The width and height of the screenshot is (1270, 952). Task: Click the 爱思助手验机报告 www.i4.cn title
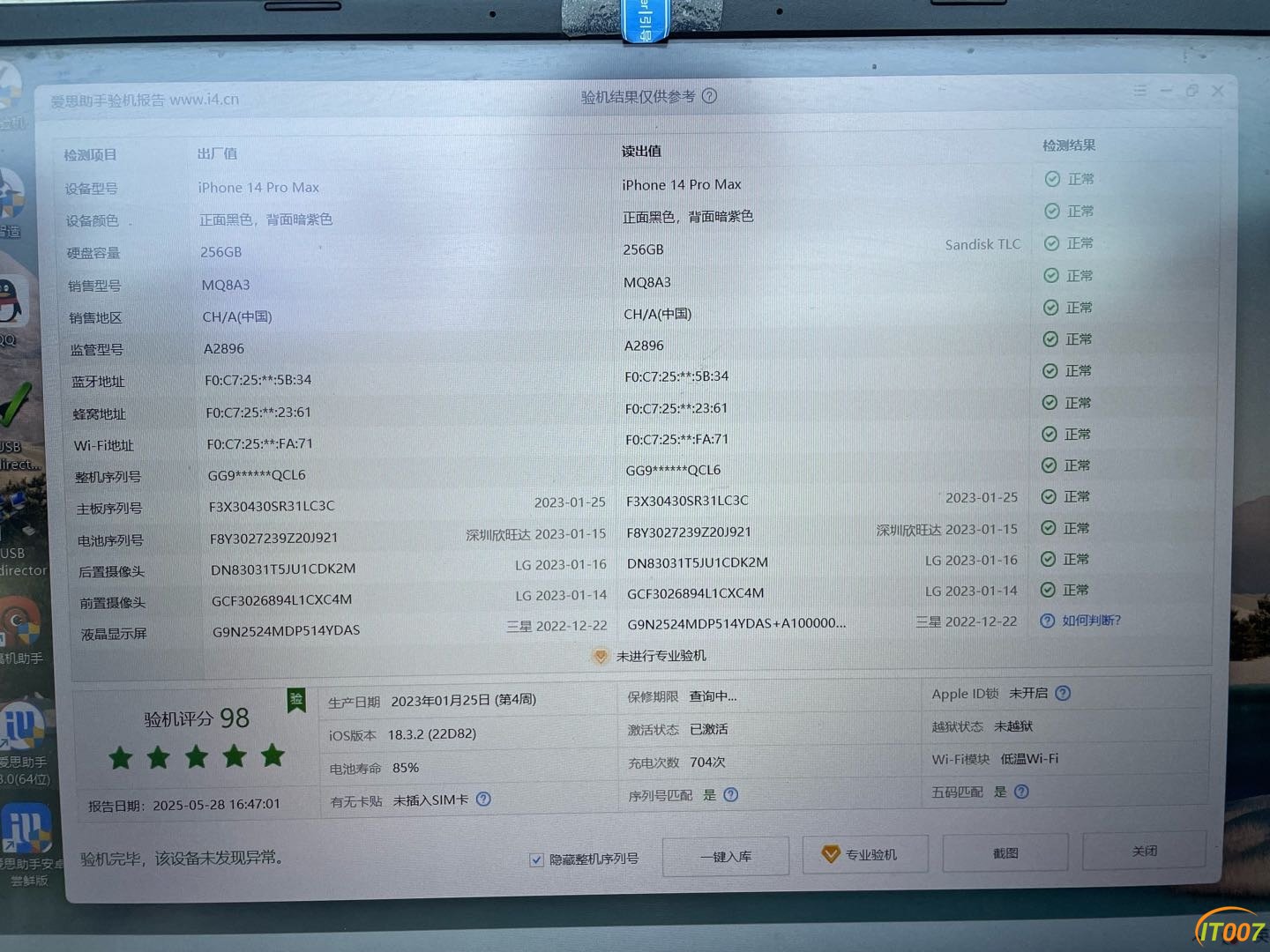[x=144, y=100]
